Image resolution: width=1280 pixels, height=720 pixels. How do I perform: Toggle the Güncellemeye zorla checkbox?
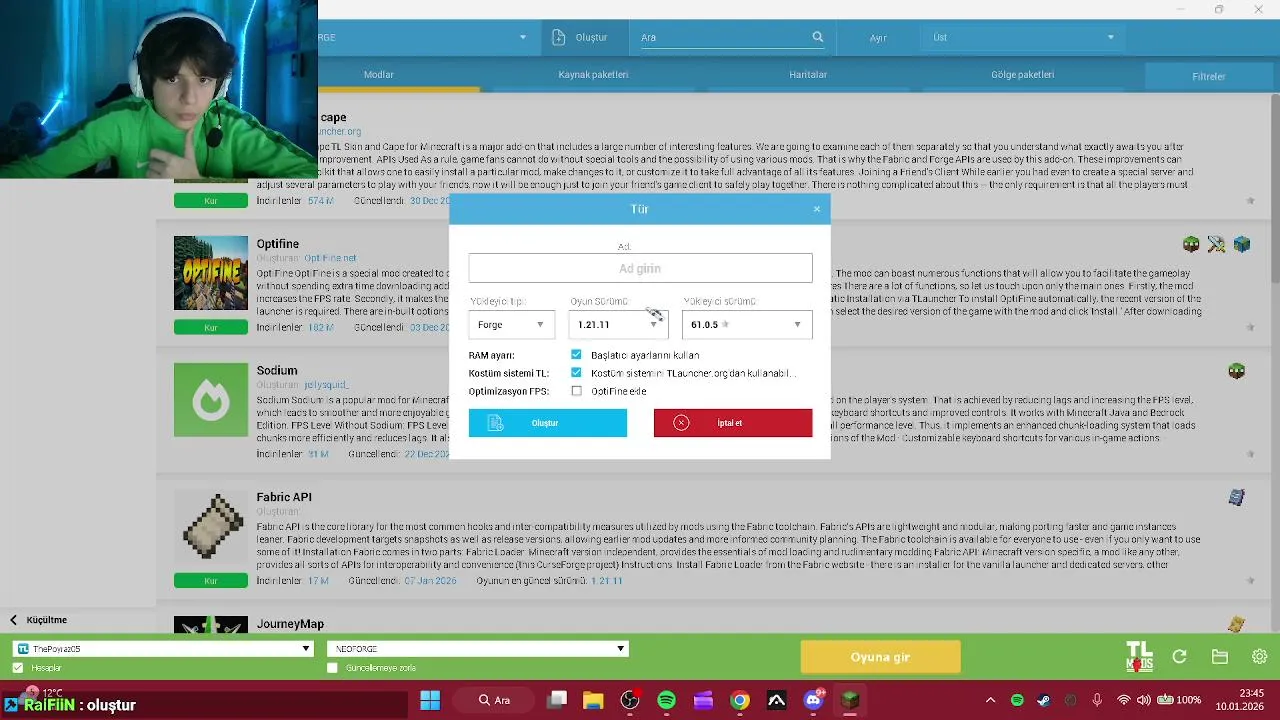[332, 668]
